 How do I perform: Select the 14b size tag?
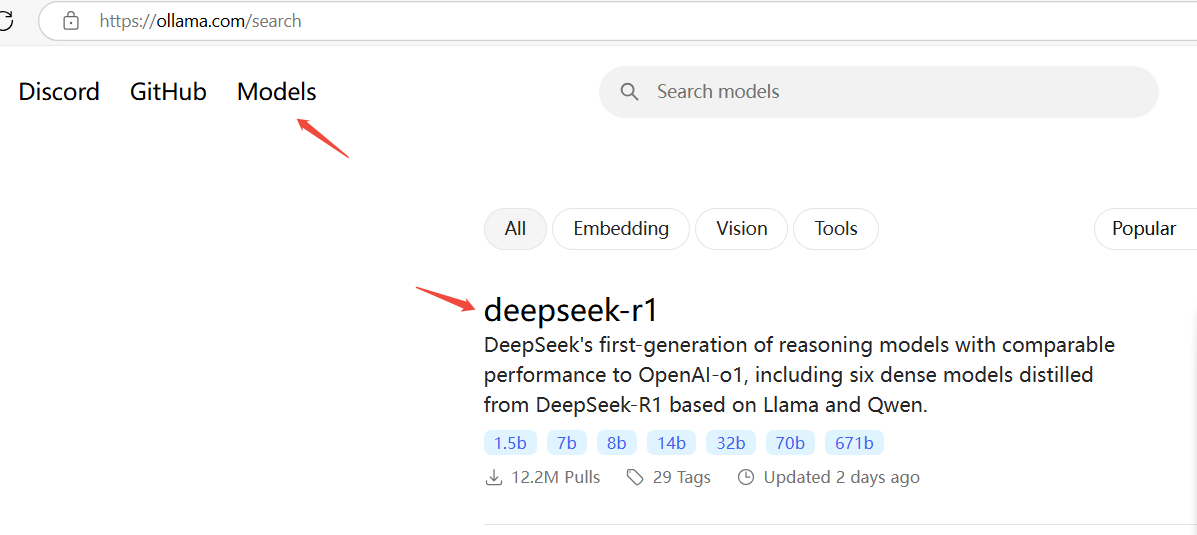point(672,443)
